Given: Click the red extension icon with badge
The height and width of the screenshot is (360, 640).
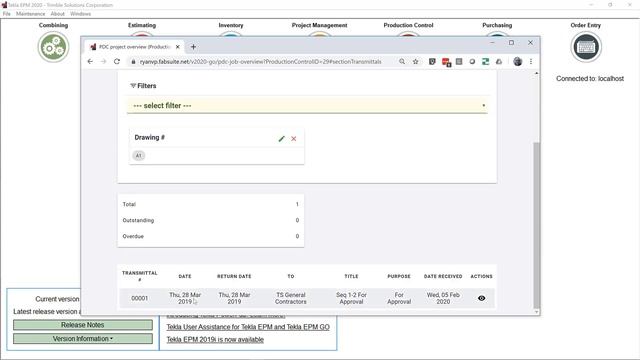Looking at the screenshot, I should tap(446, 62).
